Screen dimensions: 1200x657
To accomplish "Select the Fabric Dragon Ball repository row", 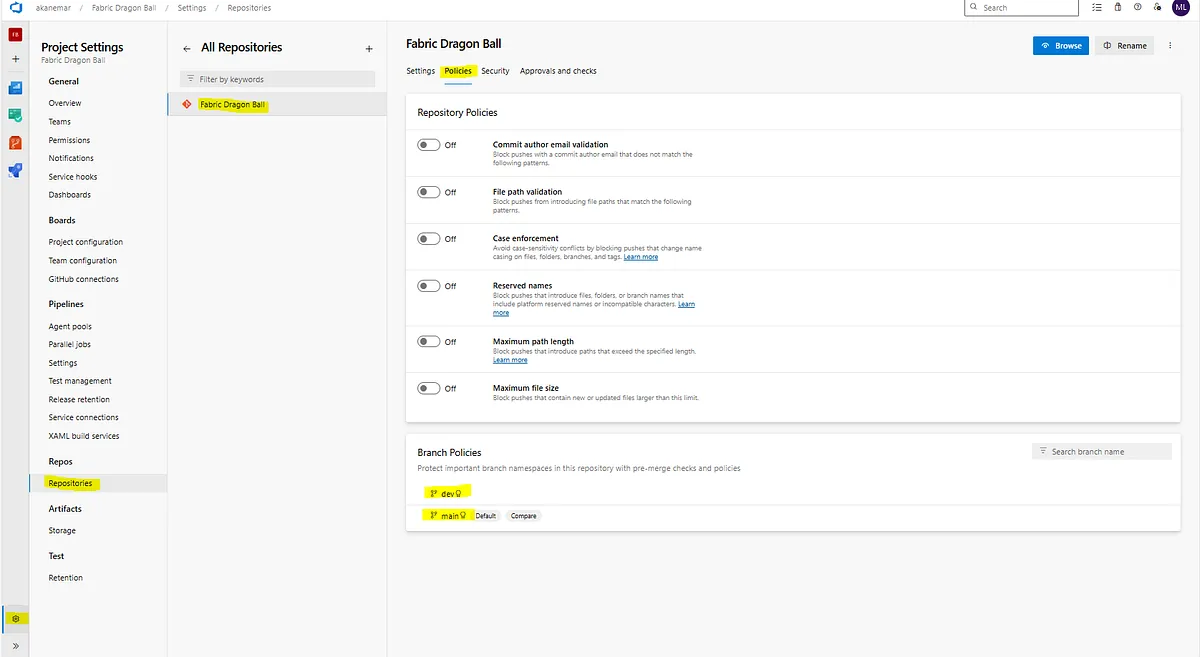I will [277, 104].
